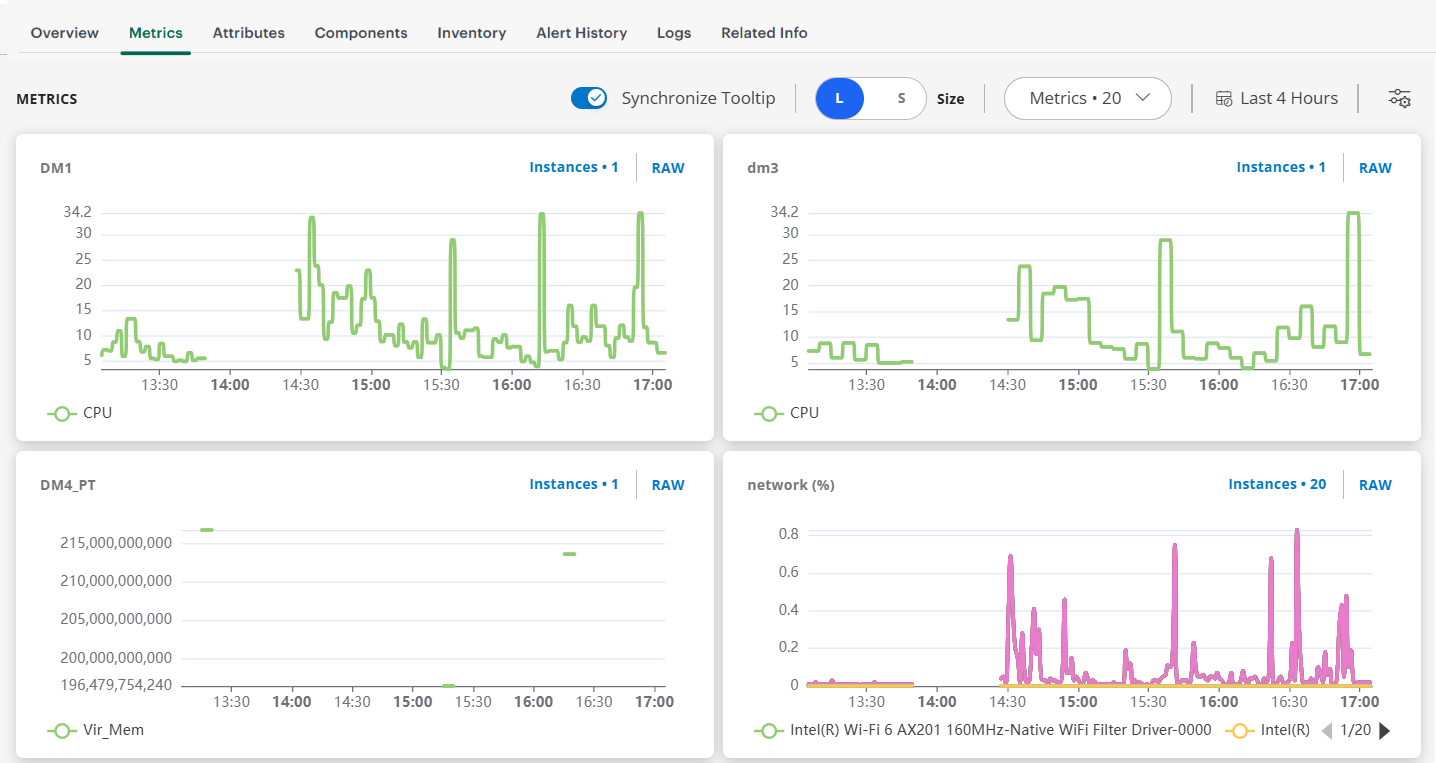
Task: Click Instances • 1 link in dm3 card
Action: tap(1281, 167)
